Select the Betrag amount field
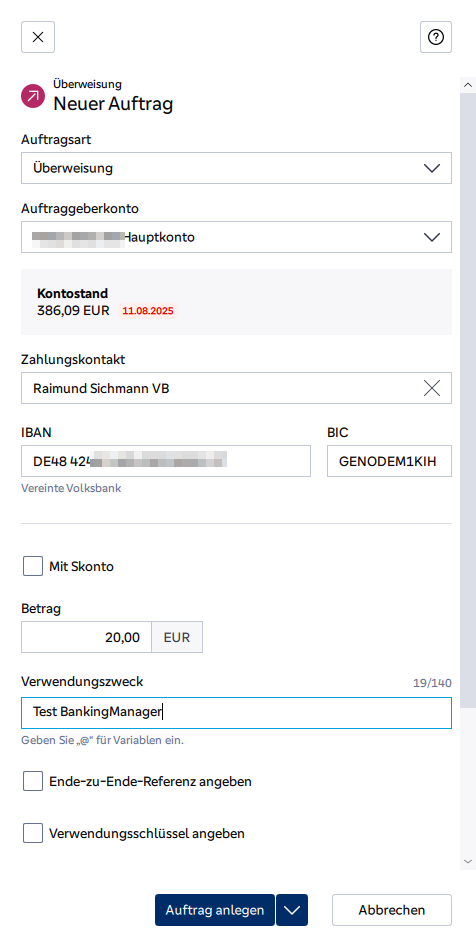476x935 pixels. coord(86,637)
